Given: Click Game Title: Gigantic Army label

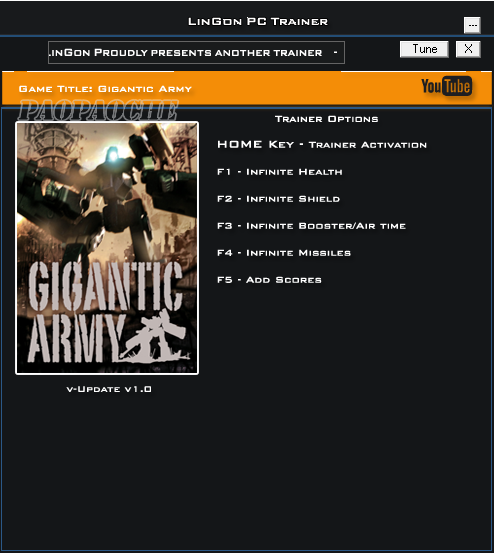Looking at the screenshot, I should [105, 89].
